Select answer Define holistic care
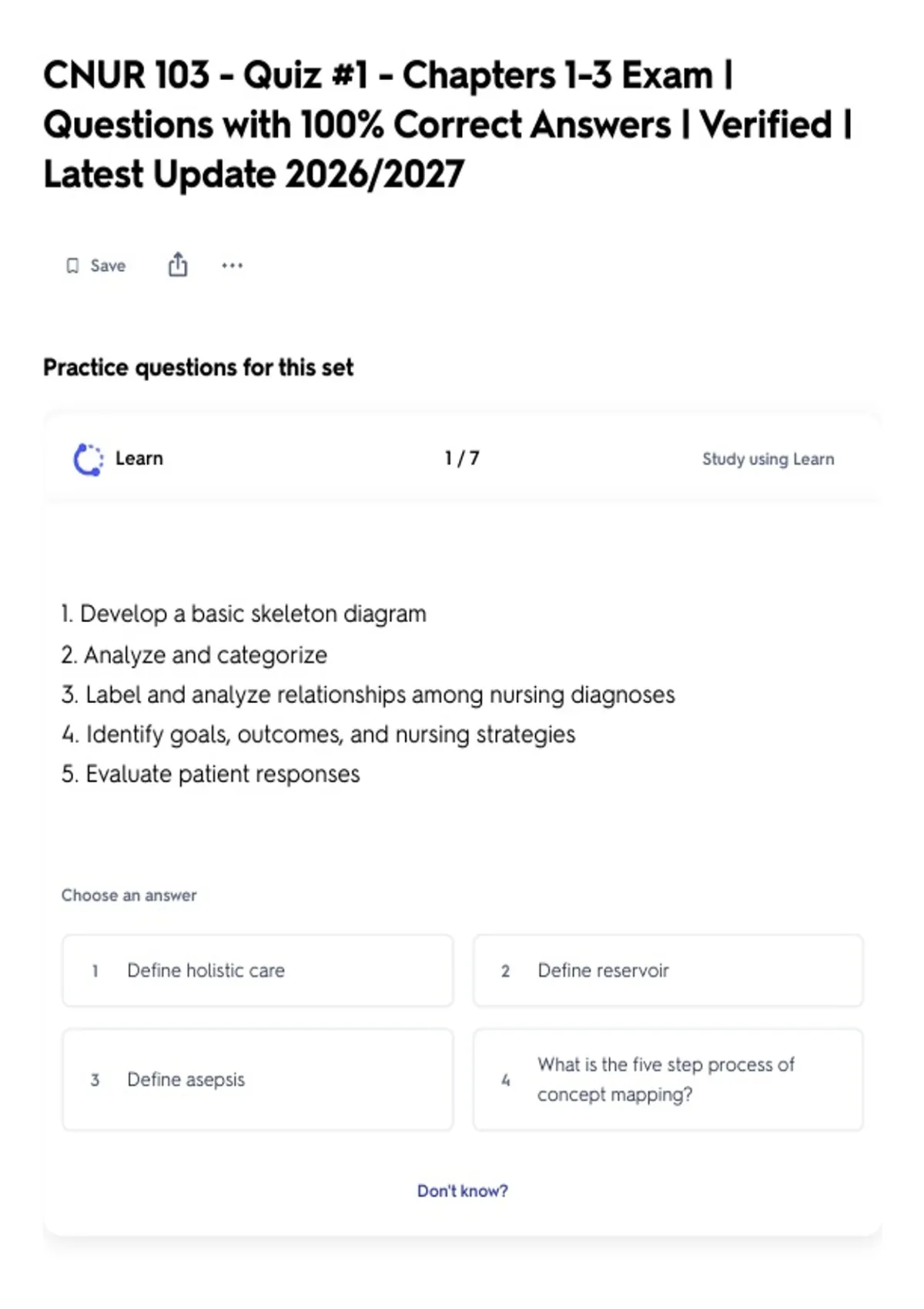The image size is (924, 1309). [x=258, y=970]
